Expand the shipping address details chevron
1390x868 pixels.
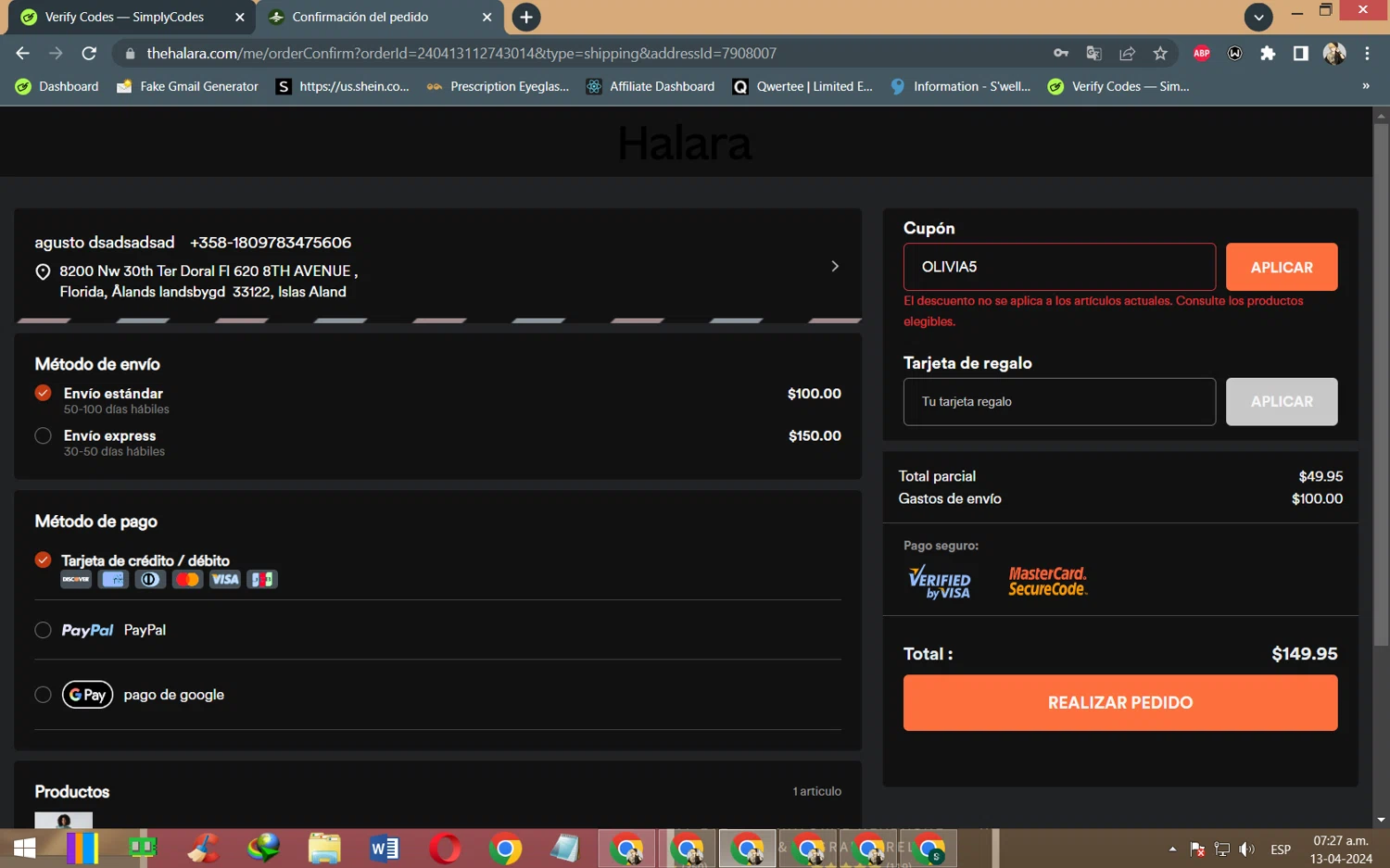pyautogui.click(x=835, y=266)
